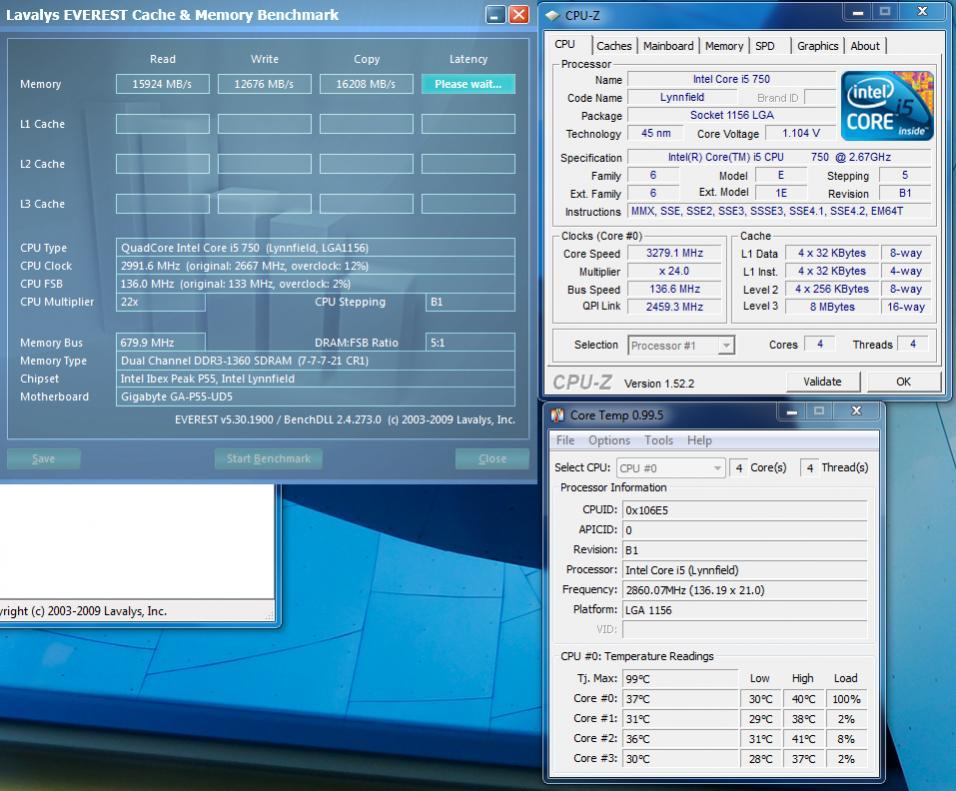Image resolution: width=956 pixels, height=791 pixels.
Task: Open the File menu in Core Temp
Action: tap(565, 440)
